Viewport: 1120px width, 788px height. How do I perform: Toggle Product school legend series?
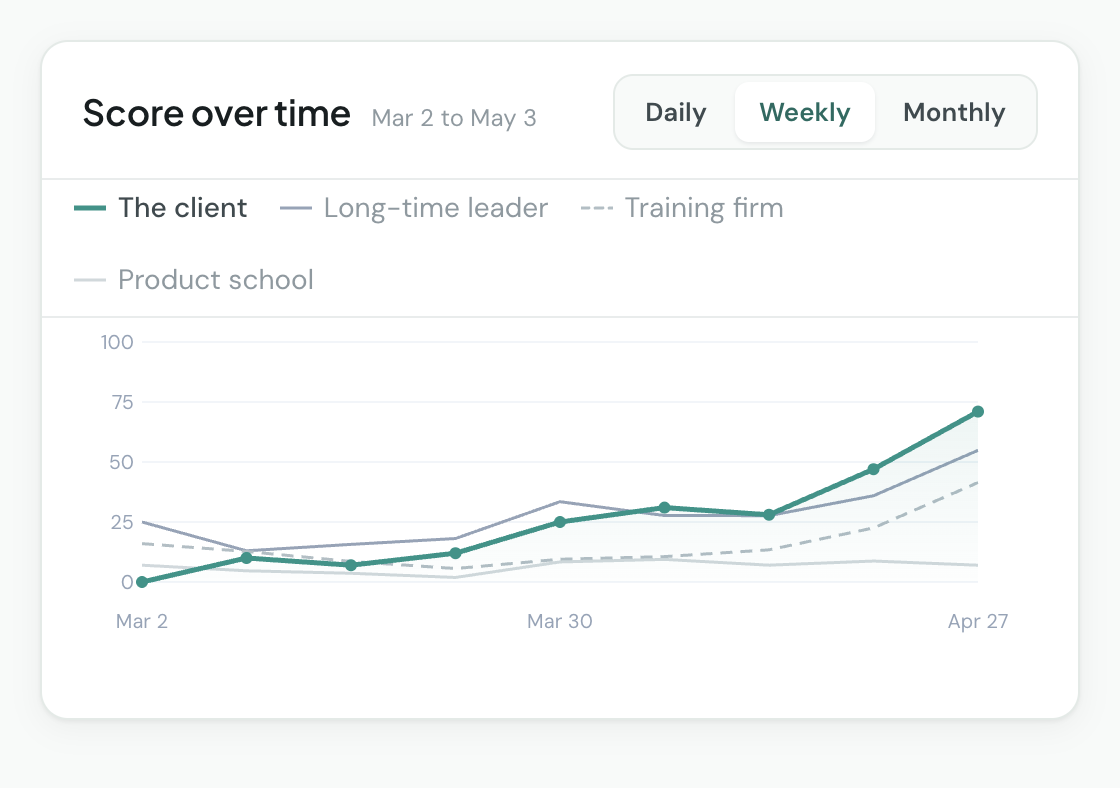pos(194,279)
